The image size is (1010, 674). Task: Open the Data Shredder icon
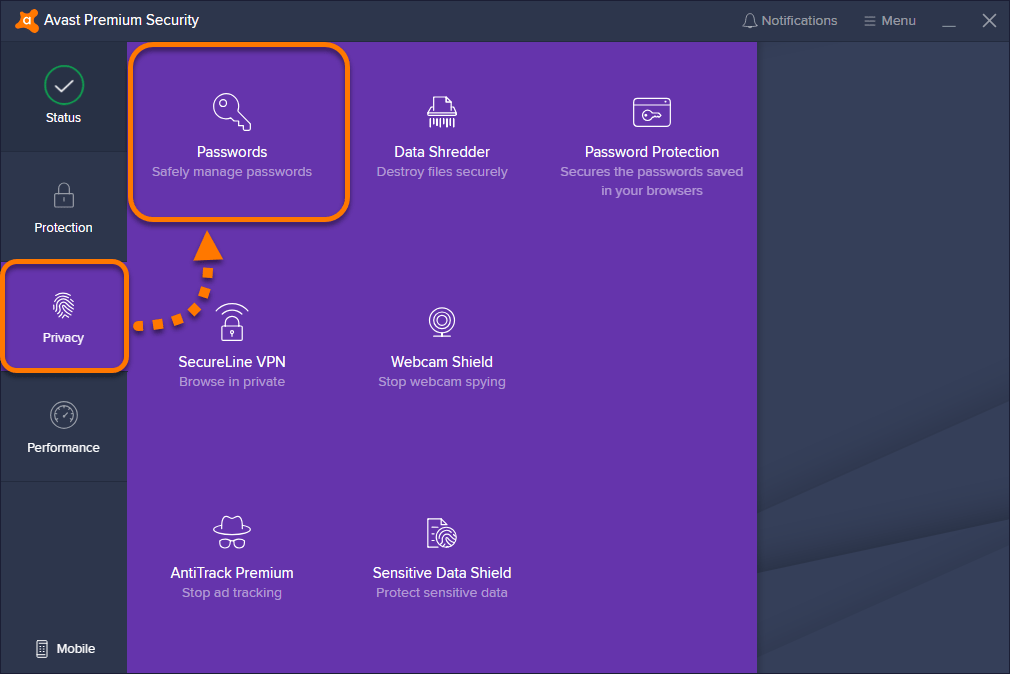click(x=442, y=112)
